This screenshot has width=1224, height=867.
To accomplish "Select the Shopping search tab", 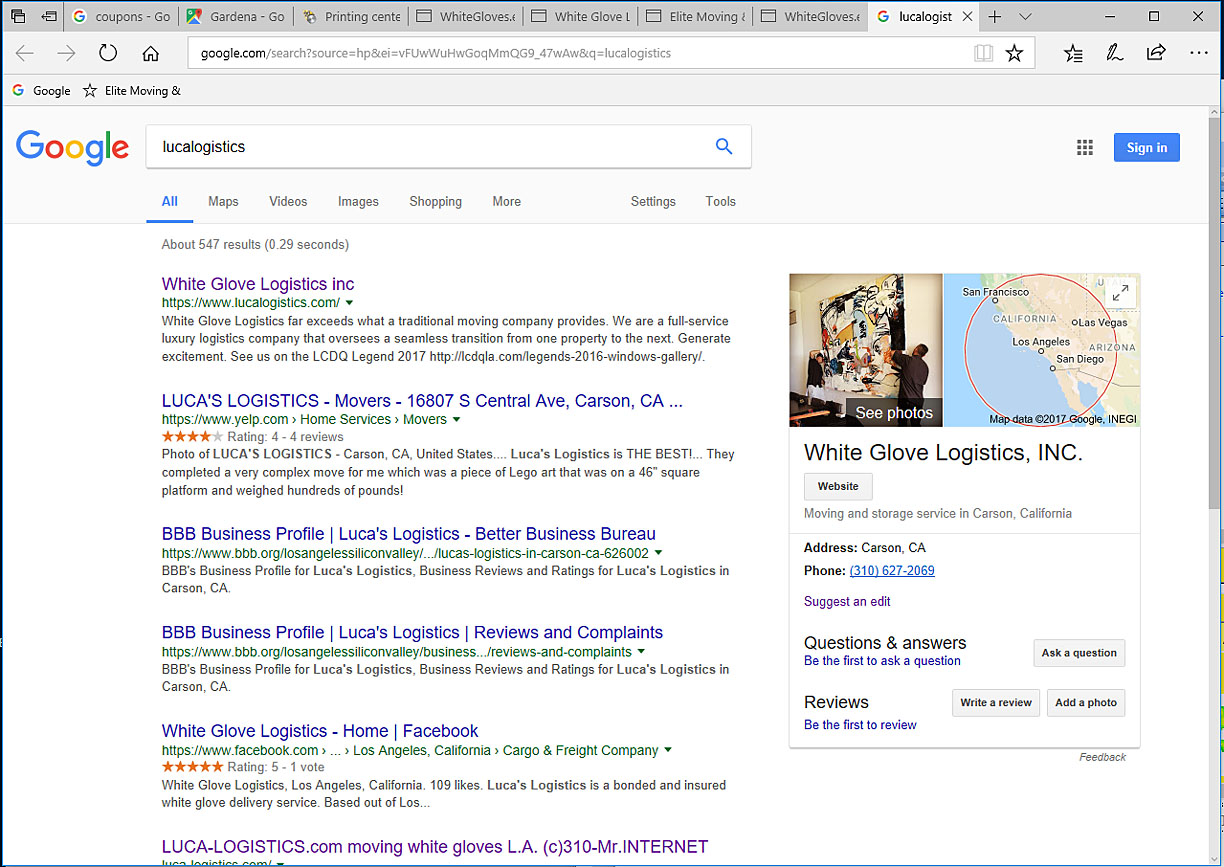I will pos(435,201).
